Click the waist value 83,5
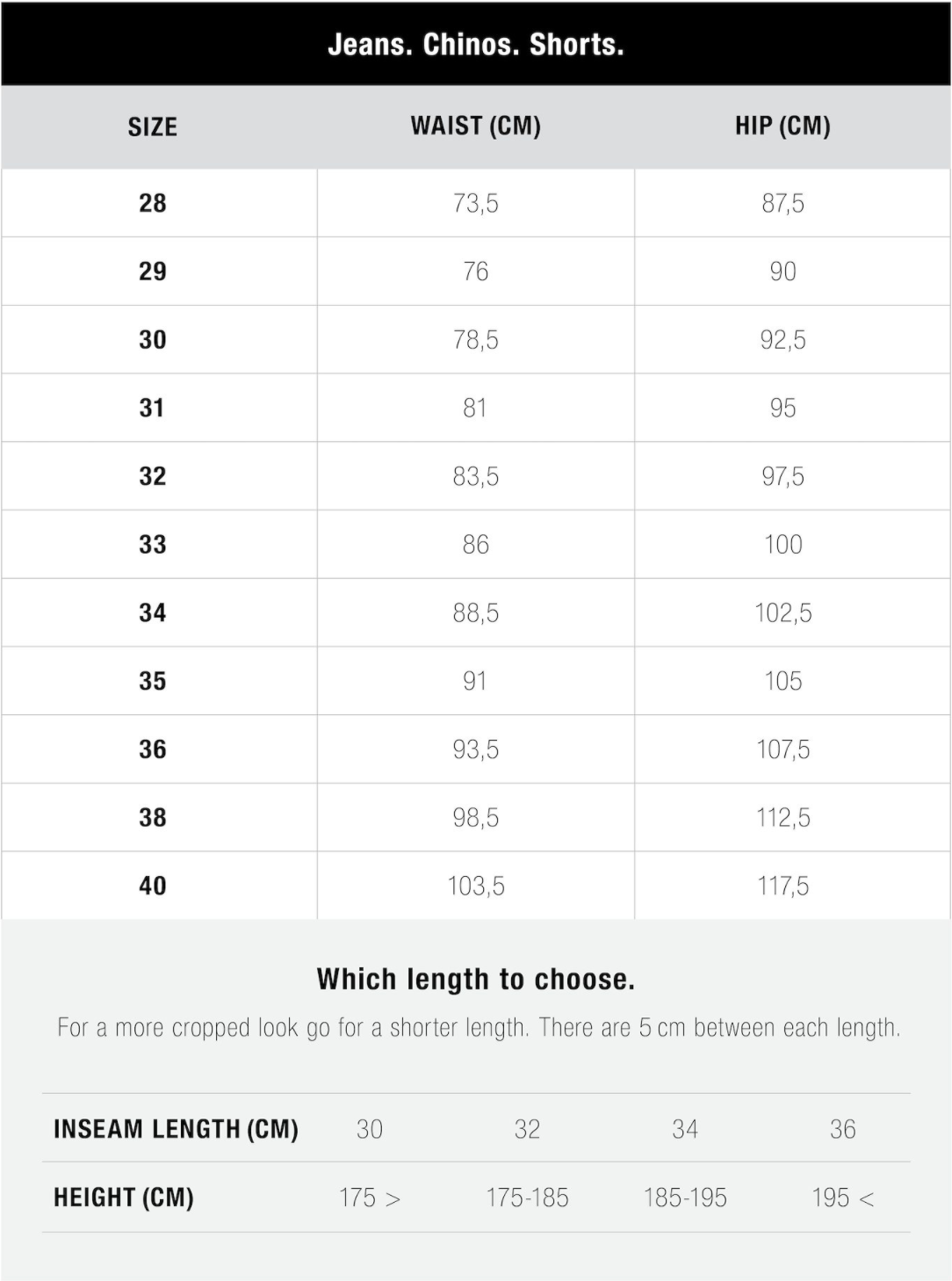Viewport: 952px width, 1281px height. coord(475,476)
